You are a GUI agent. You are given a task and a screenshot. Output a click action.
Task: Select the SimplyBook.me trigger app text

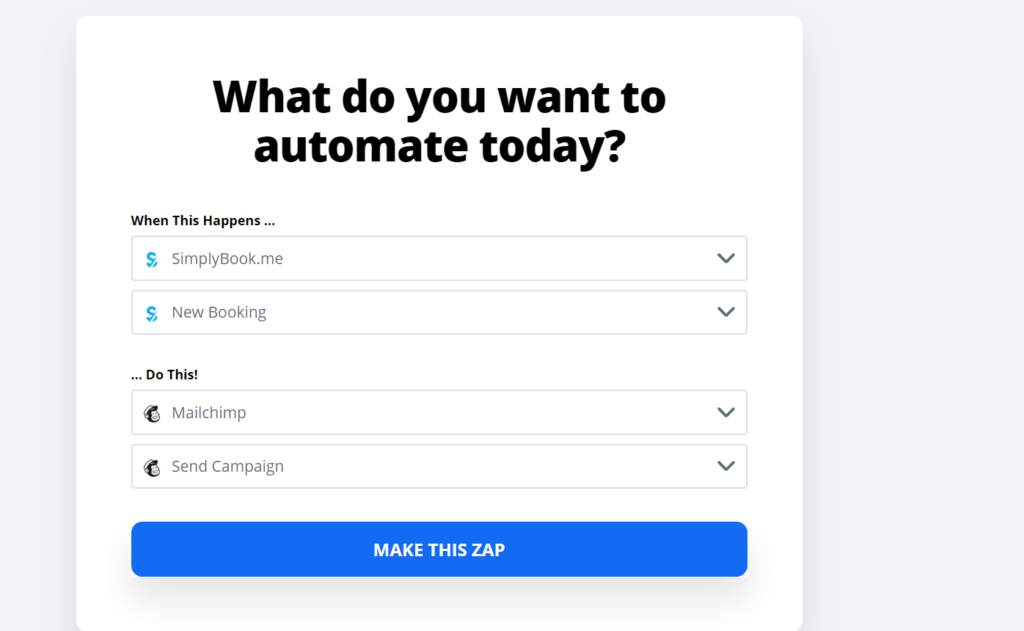227,259
